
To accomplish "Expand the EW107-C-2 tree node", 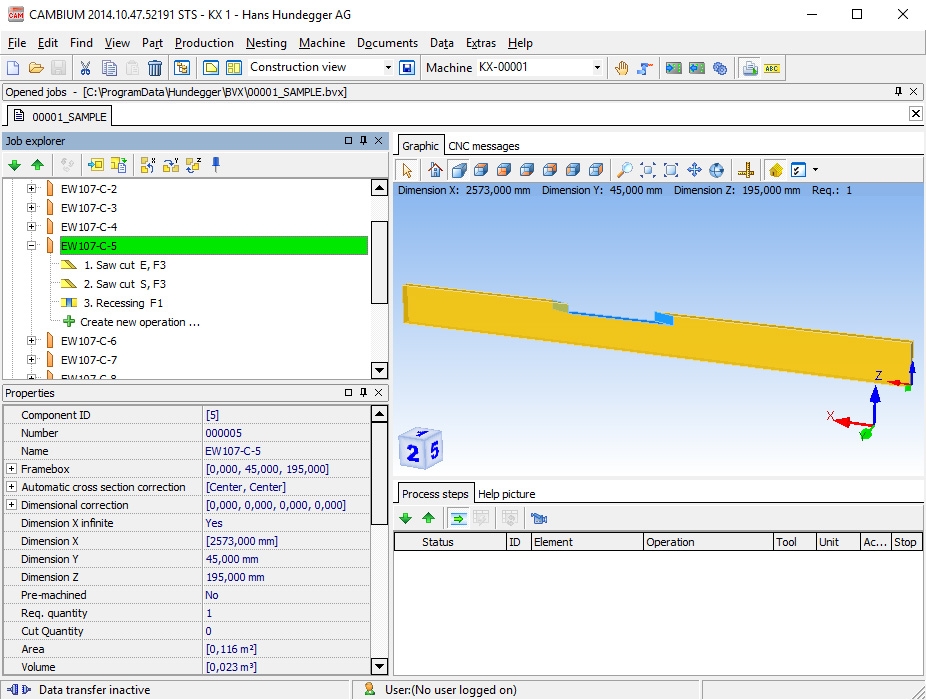I will [x=31, y=189].
